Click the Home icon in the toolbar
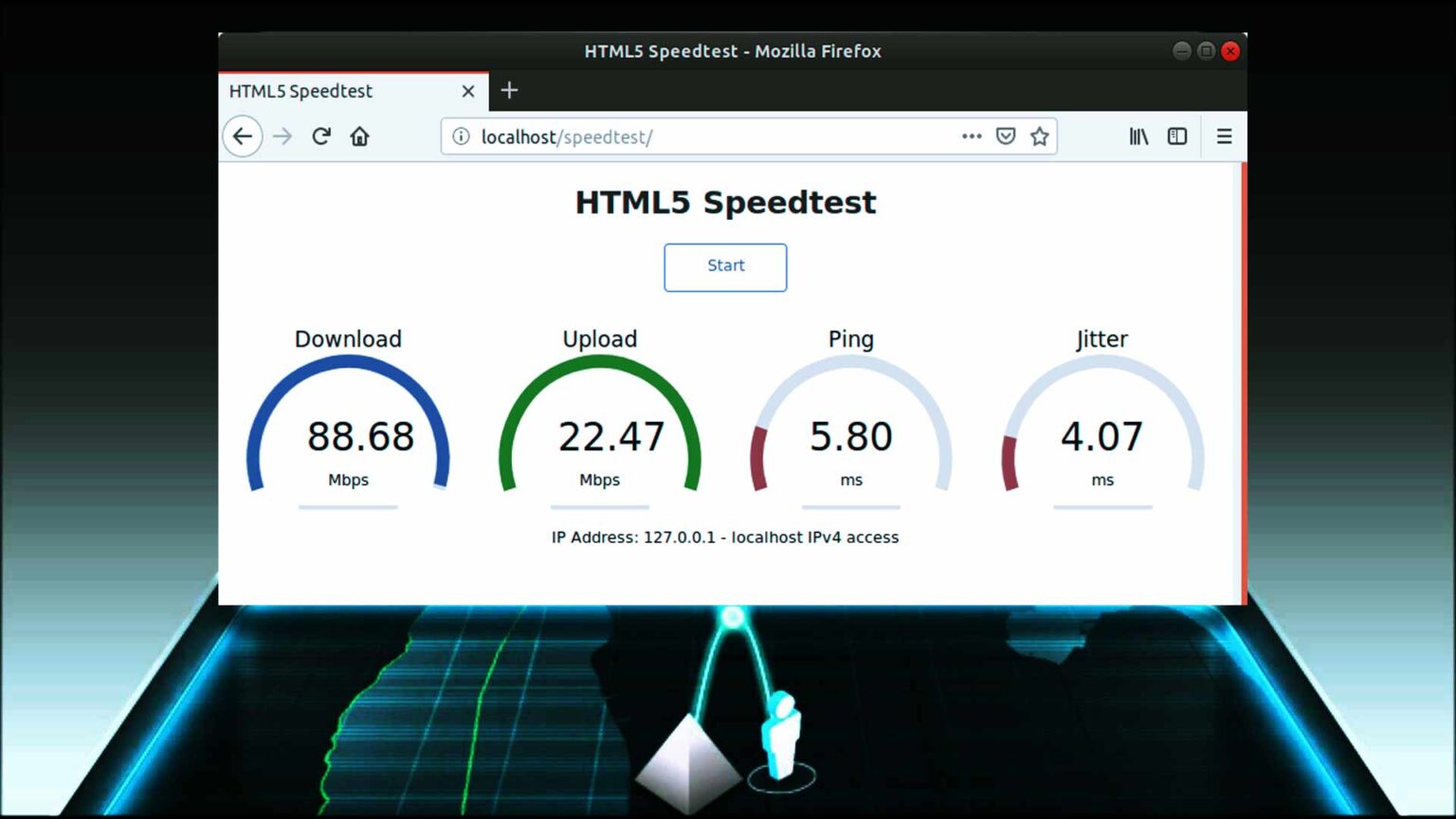The height and width of the screenshot is (819, 1456). [x=360, y=136]
